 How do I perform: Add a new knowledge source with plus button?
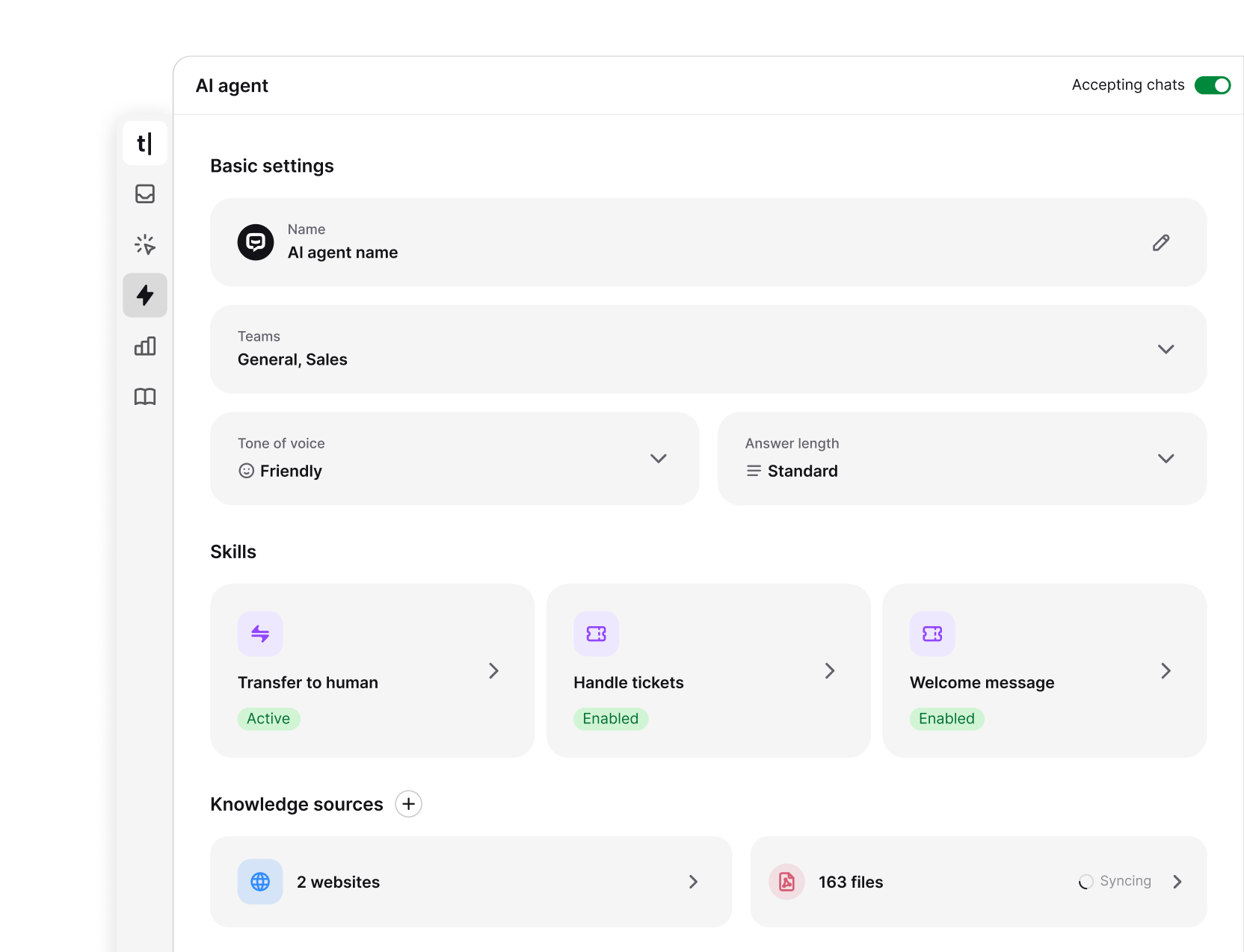[x=408, y=803]
